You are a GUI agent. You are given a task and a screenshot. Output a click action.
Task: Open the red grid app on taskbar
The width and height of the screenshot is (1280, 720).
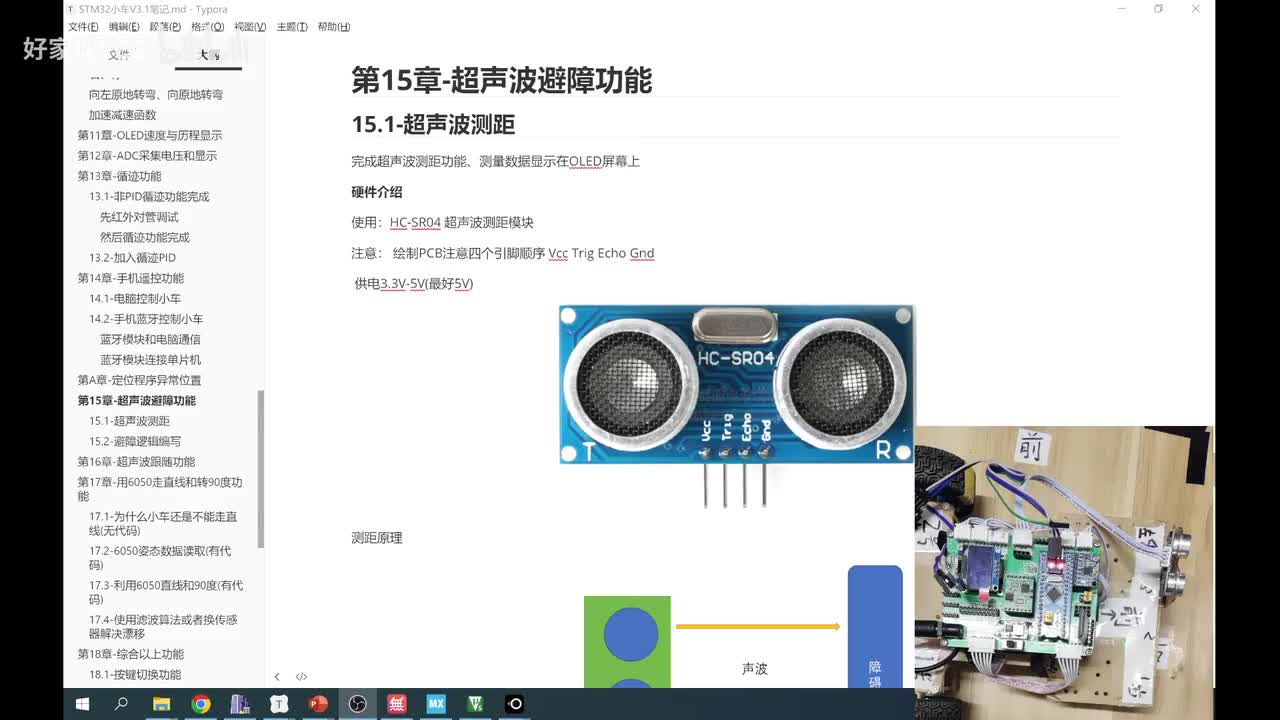click(x=397, y=704)
